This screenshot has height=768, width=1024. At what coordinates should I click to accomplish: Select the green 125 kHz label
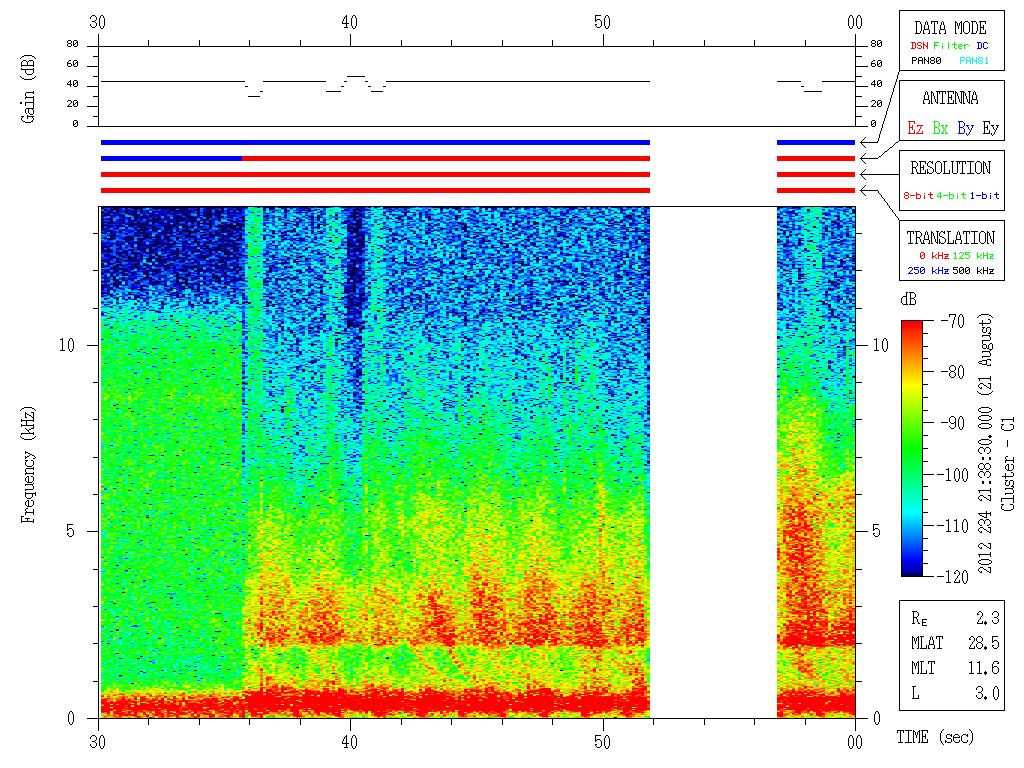point(973,255)
